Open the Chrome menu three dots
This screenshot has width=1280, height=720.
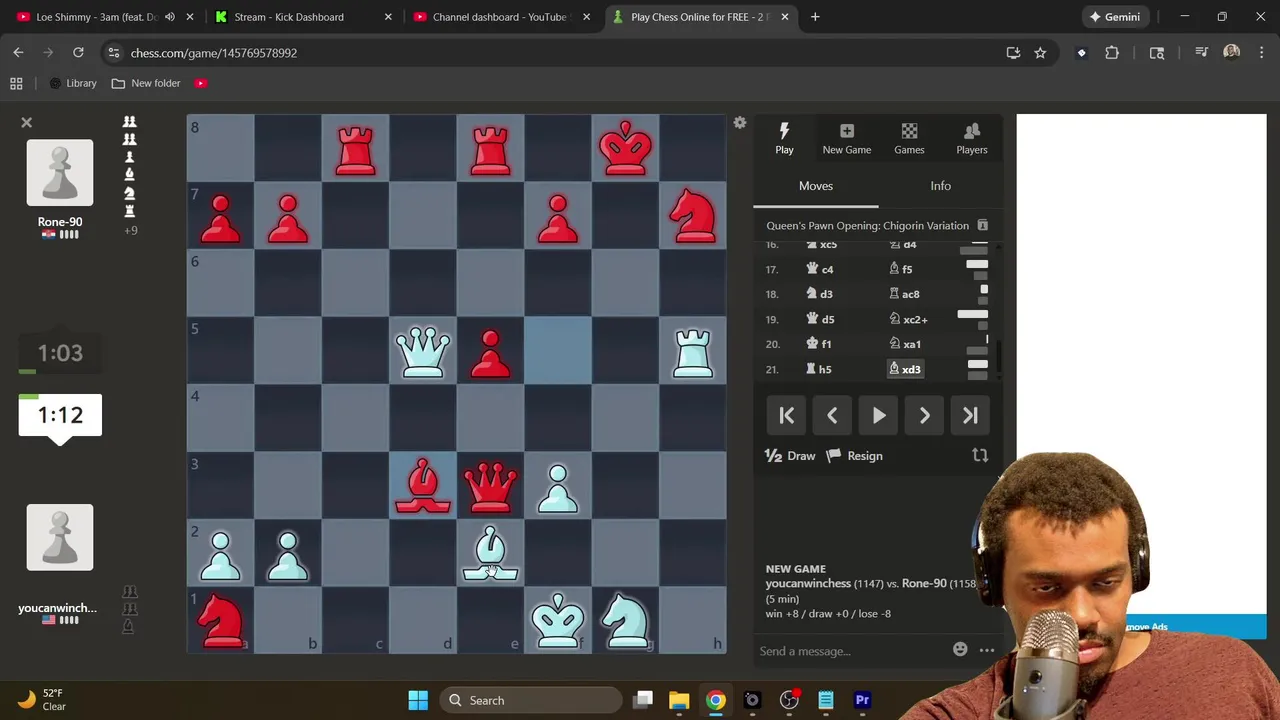click(x=1262, y=53)
